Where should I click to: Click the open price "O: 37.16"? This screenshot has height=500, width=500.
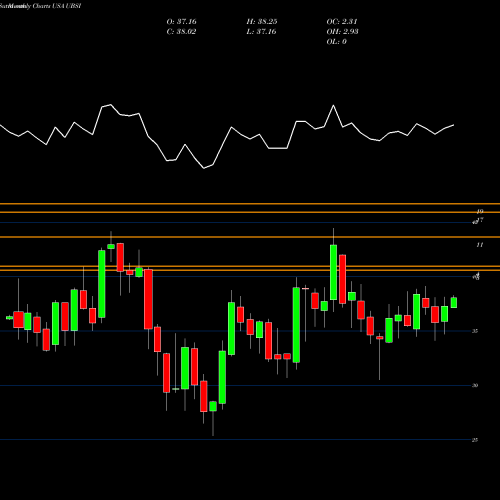pos(182,22)
